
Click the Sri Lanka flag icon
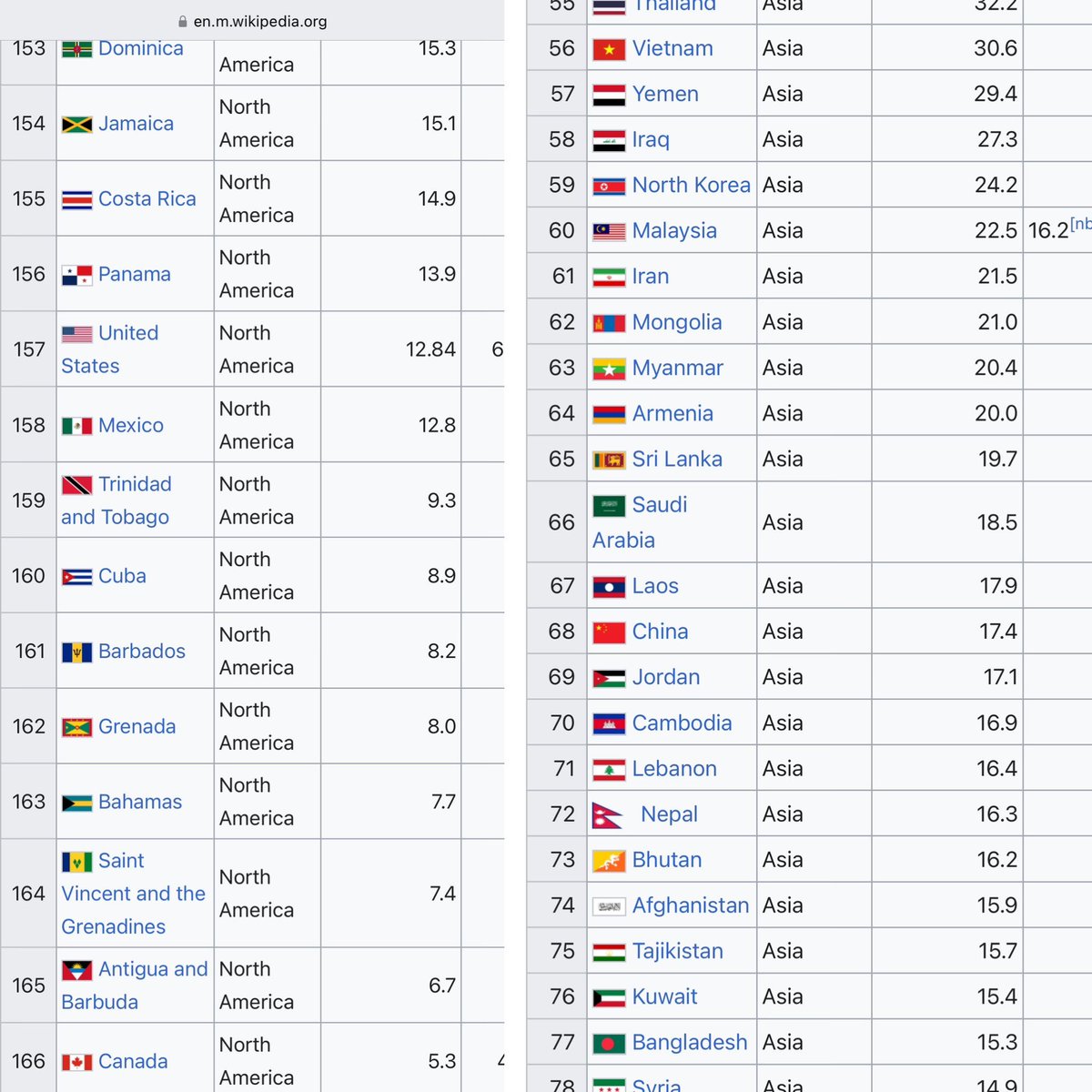click(x=609, y=459)
